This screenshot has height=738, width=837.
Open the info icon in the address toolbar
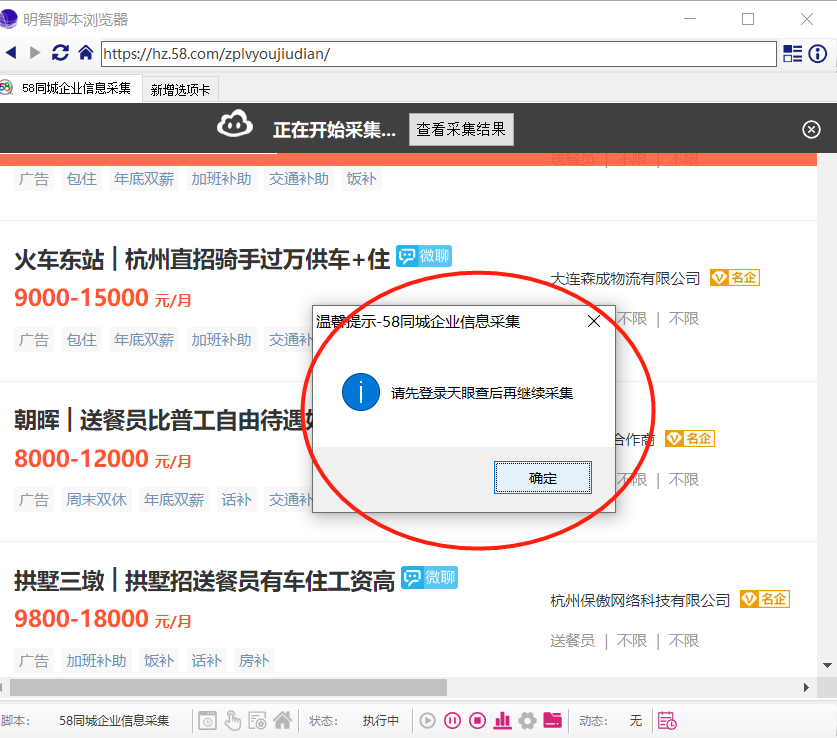[817, 53]
